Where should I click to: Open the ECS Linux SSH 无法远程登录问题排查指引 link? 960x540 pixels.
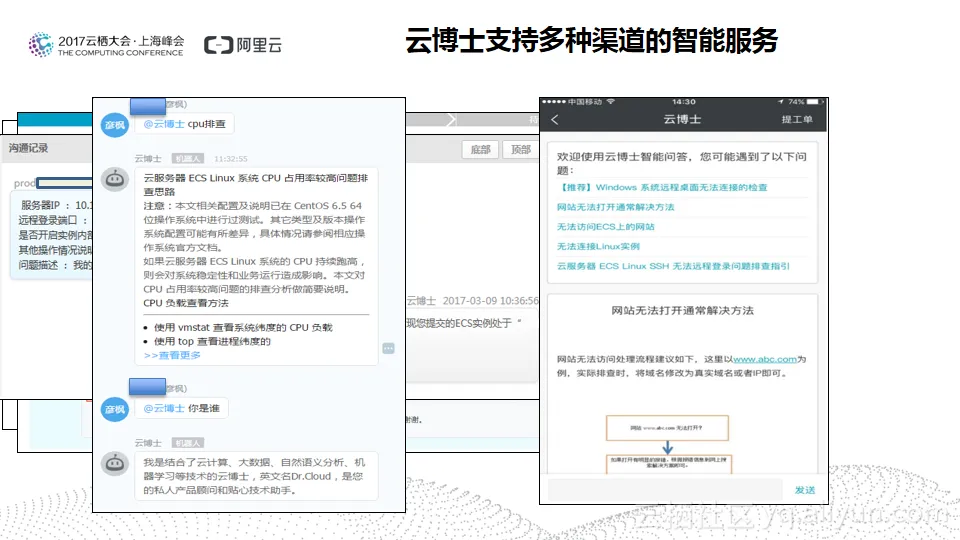point(673,266)
